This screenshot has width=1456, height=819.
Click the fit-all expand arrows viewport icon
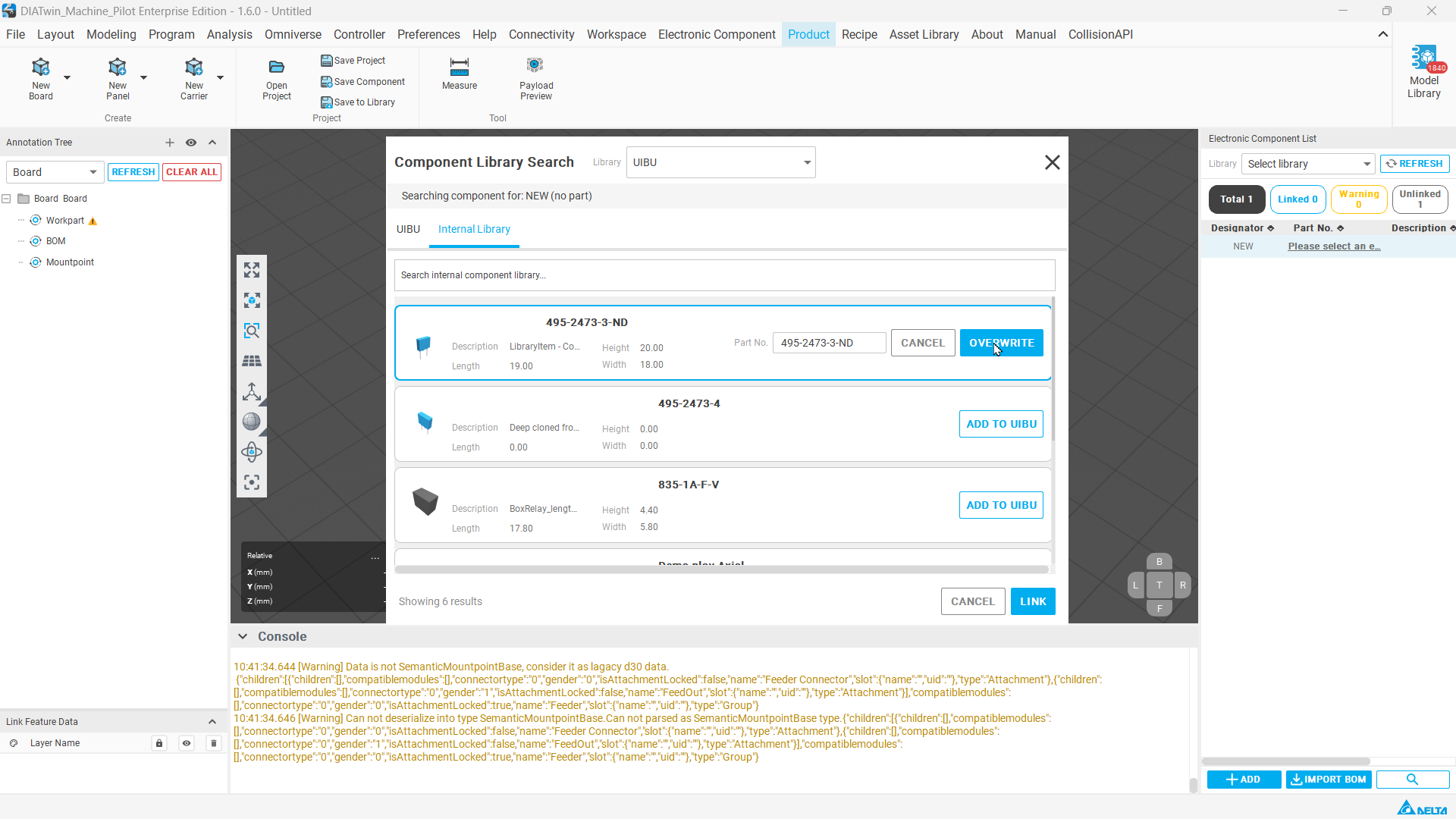point(252,270)
